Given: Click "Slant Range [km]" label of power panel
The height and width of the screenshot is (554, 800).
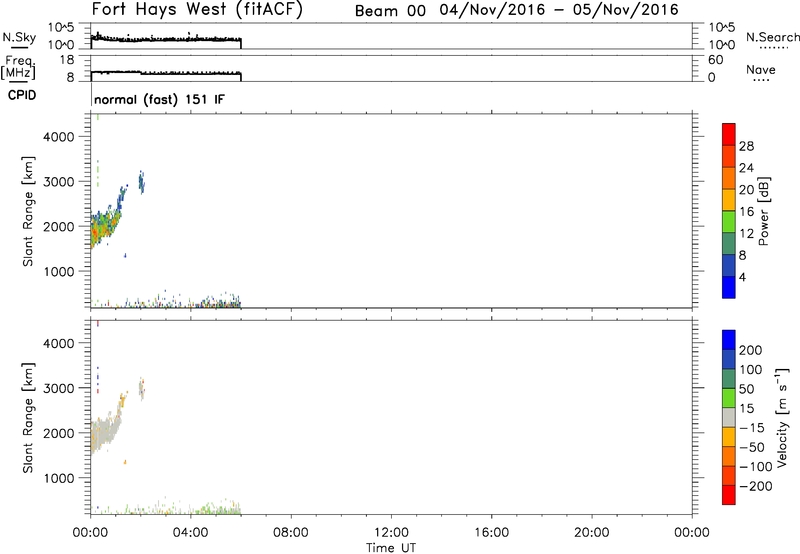Looking at the screenshot, I should (28, 211).
